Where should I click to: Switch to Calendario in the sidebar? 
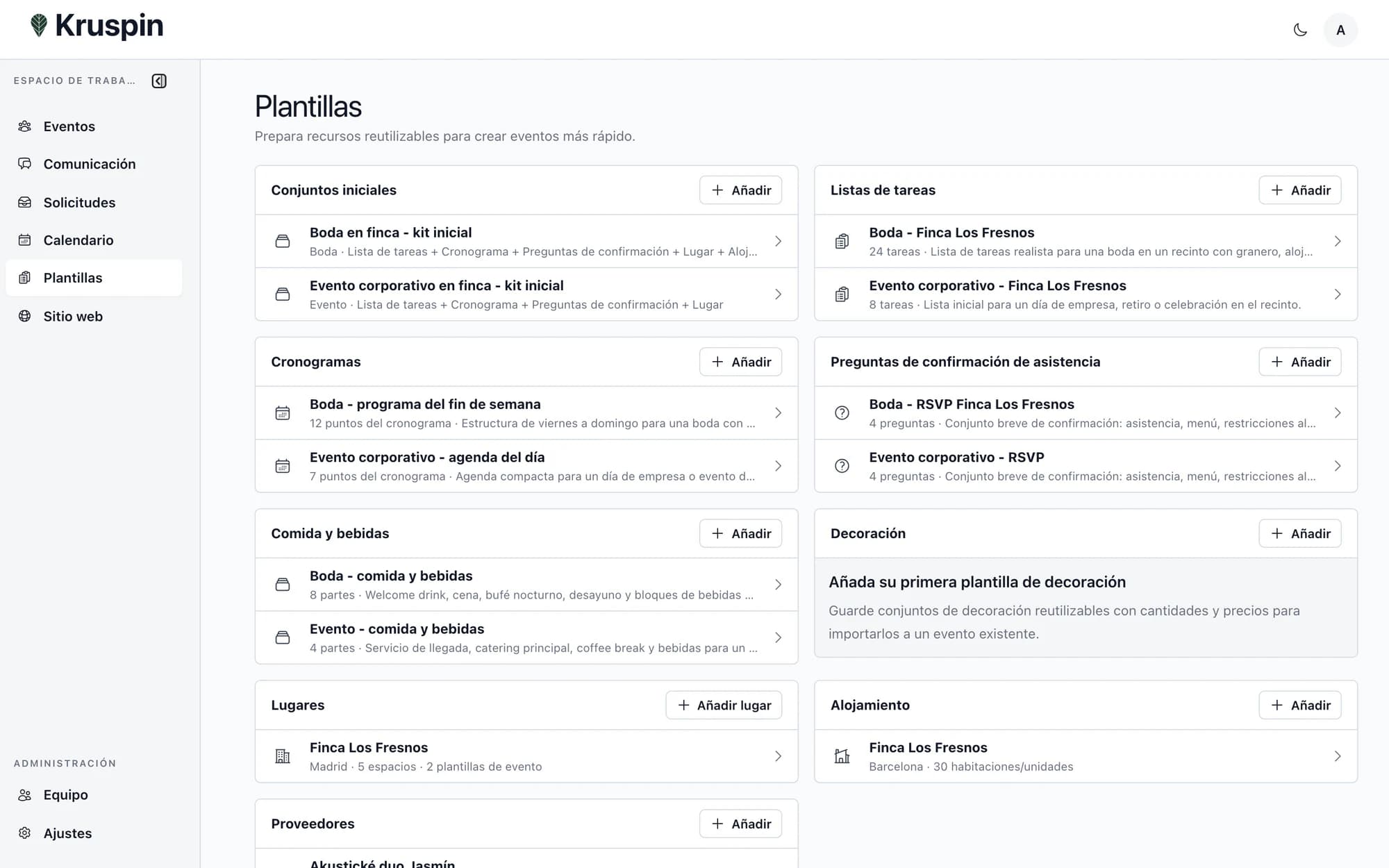tap(94, 240)
